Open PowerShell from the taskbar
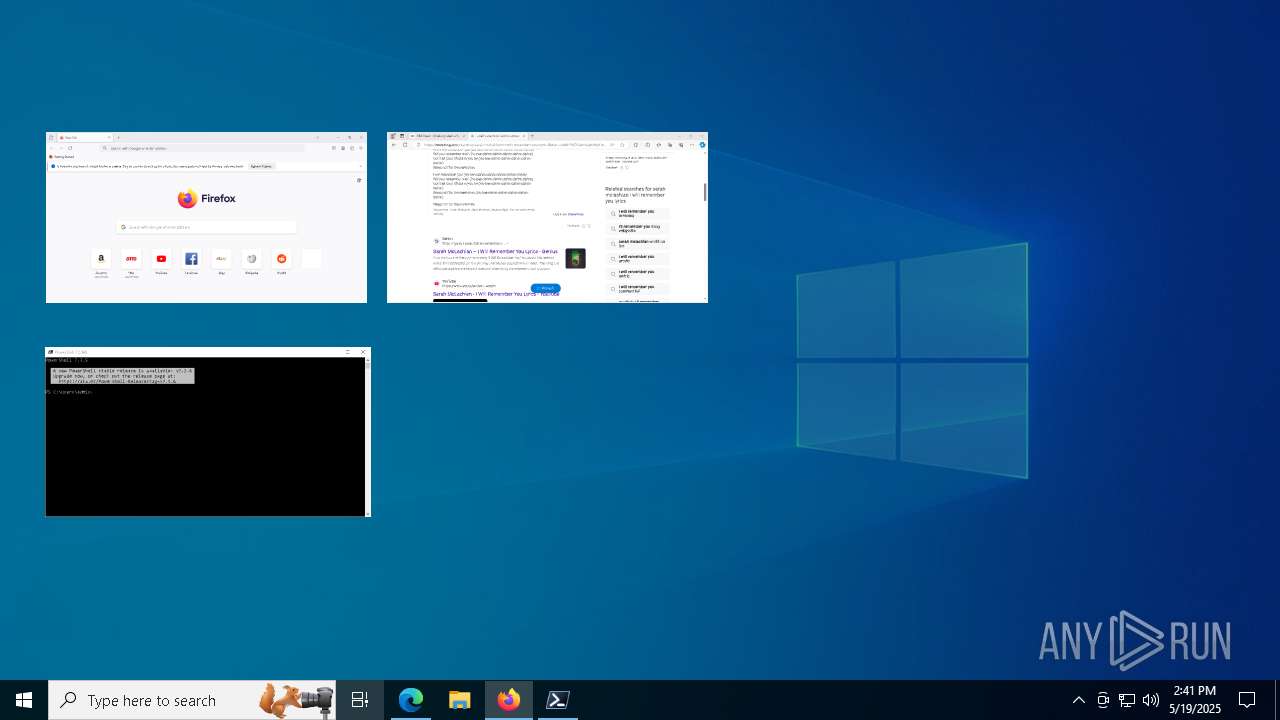1280x720 pixels. [558, 700]
